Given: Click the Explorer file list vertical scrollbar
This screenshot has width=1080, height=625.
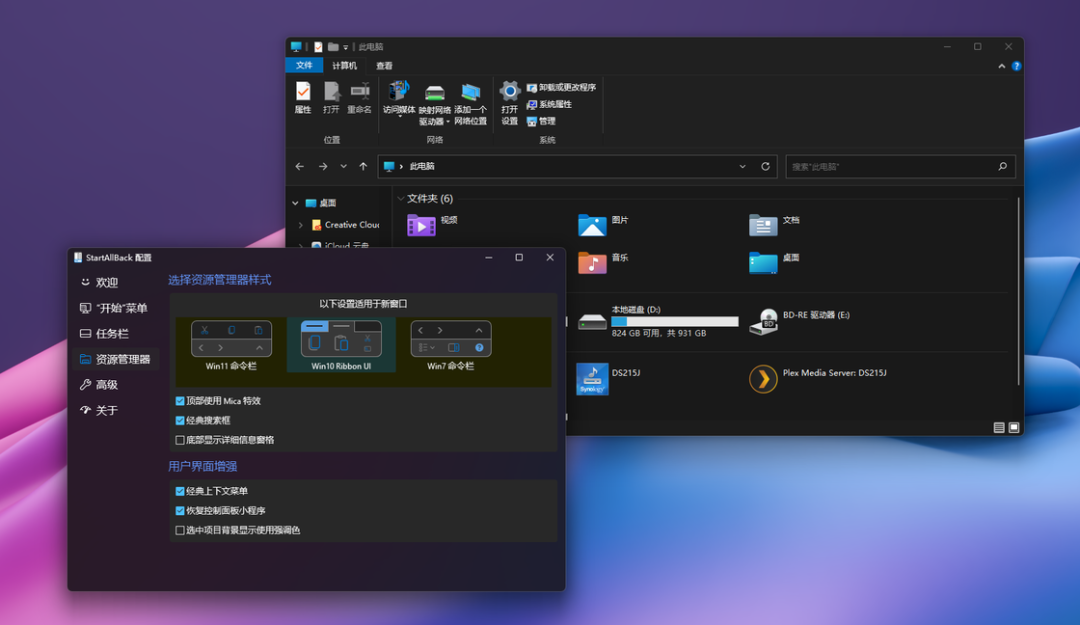Looking at the screenshot, I should click(x=1018, y=291).
